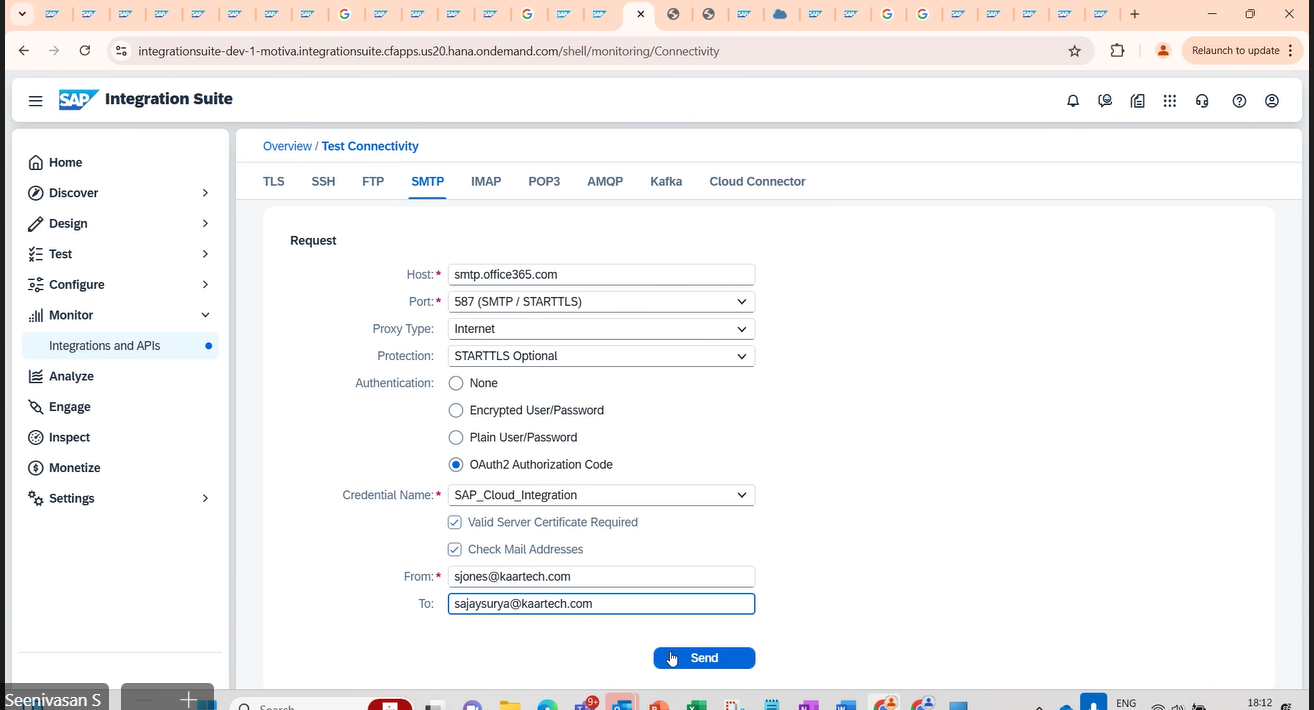1314x710 pixels.
Task: Select OAuth2 Authorization Code authentication
Action: (456, 465)
